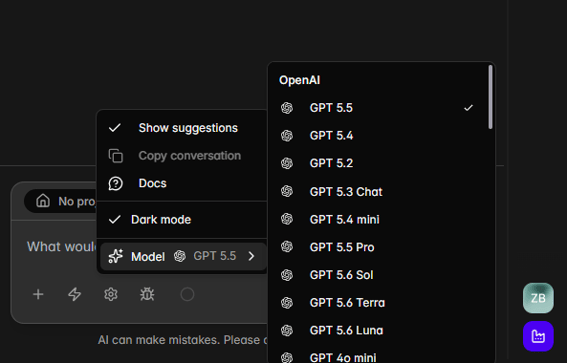Click the model list scrollbar thumb
The image size is (567, 363).
[490, 97]
